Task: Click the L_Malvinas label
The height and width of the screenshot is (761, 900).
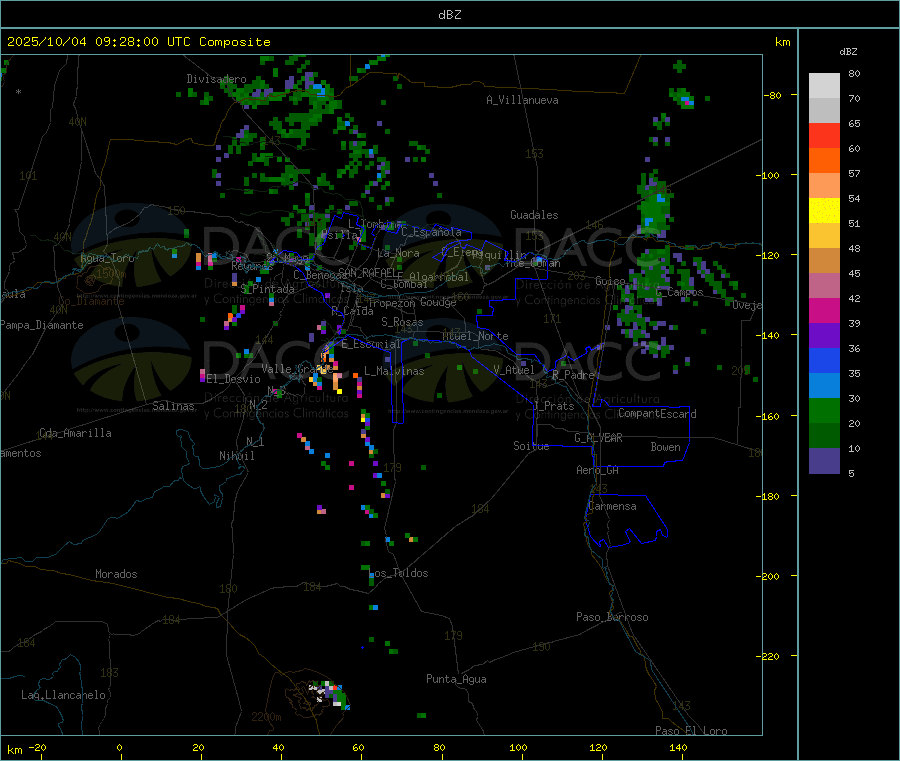Action: (x=394, y=371)
